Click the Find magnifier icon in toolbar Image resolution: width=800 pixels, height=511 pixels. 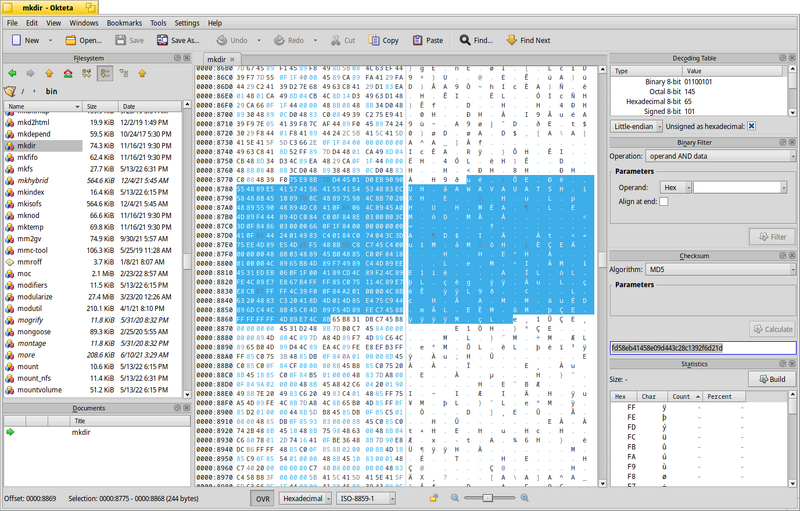point(465,40)
